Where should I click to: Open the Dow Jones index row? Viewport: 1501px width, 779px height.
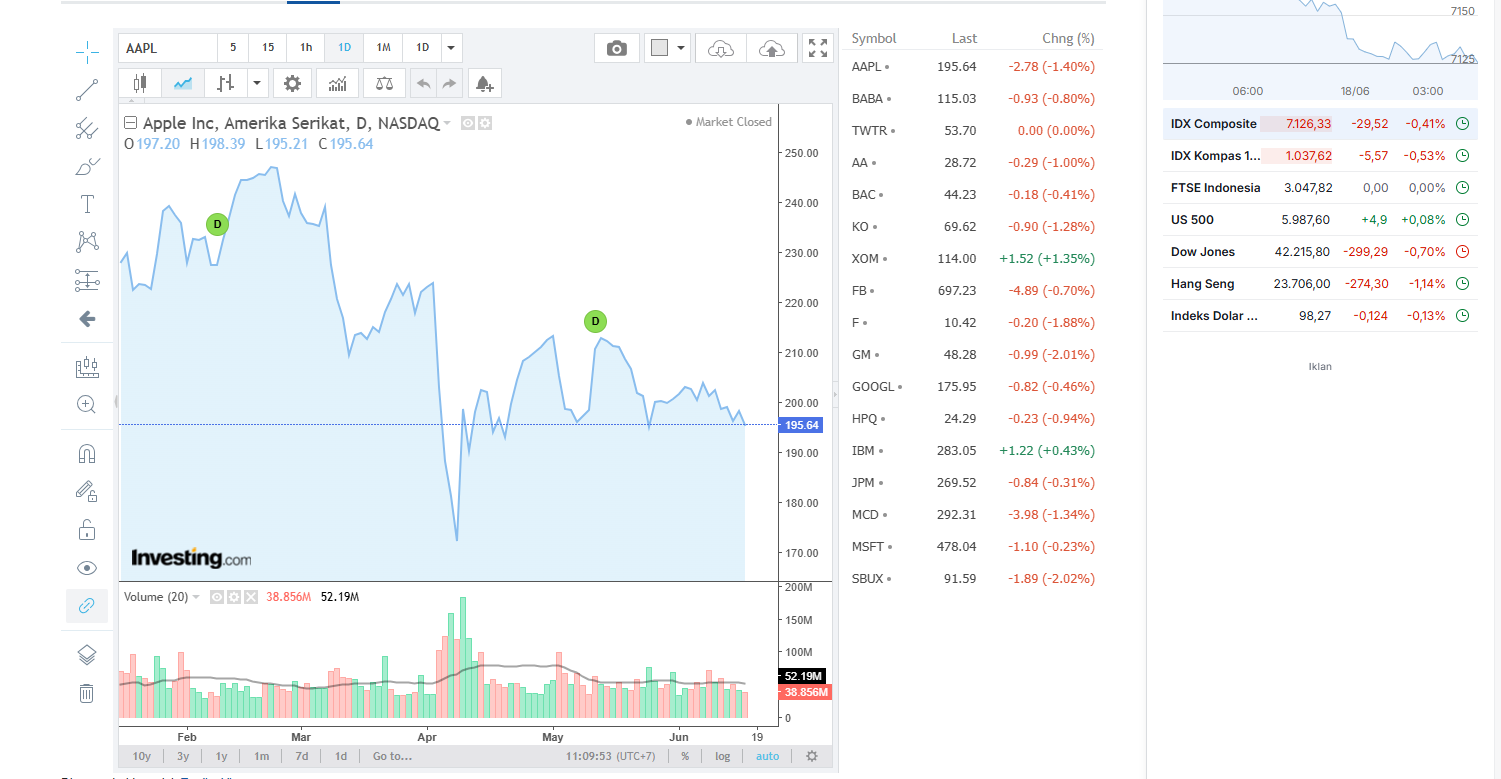[1320, 252]
